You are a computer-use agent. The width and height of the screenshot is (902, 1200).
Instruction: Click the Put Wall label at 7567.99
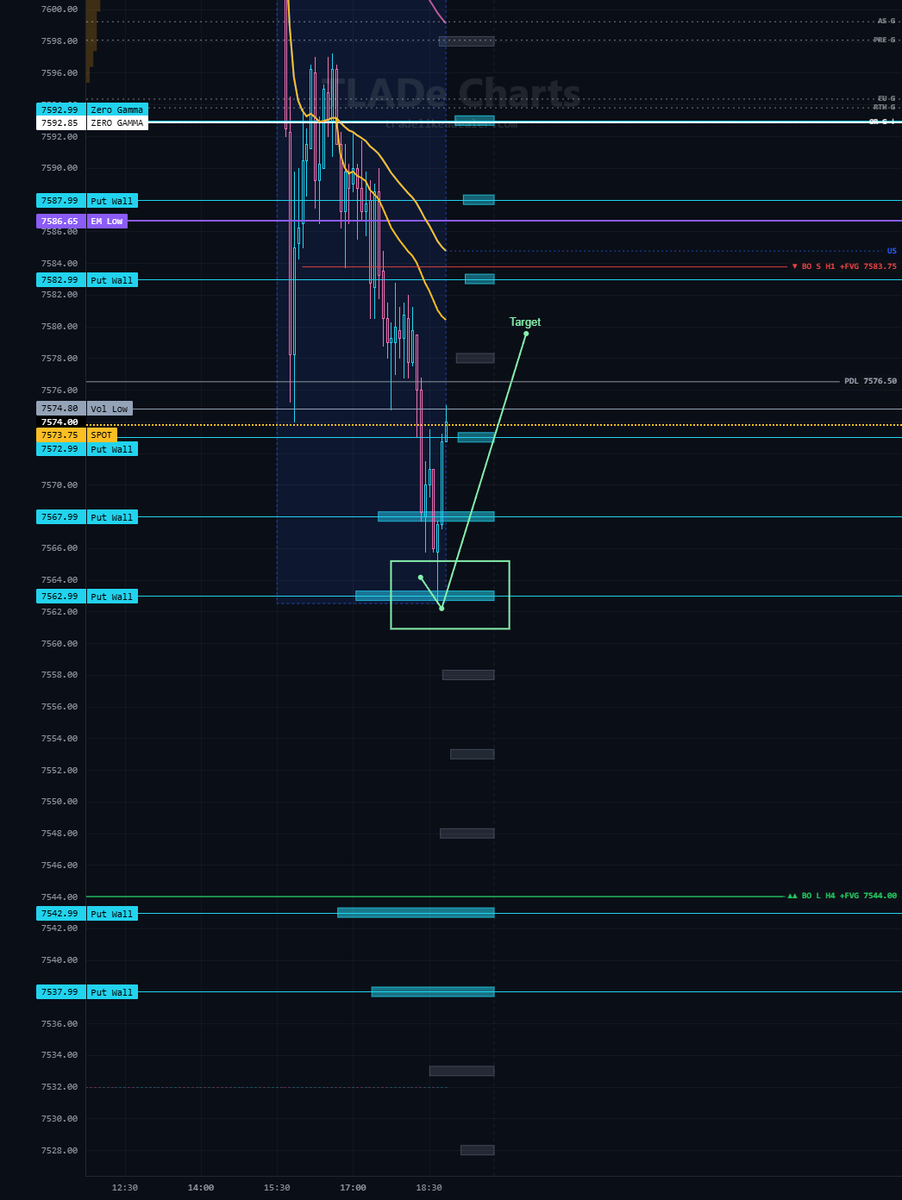112,517
